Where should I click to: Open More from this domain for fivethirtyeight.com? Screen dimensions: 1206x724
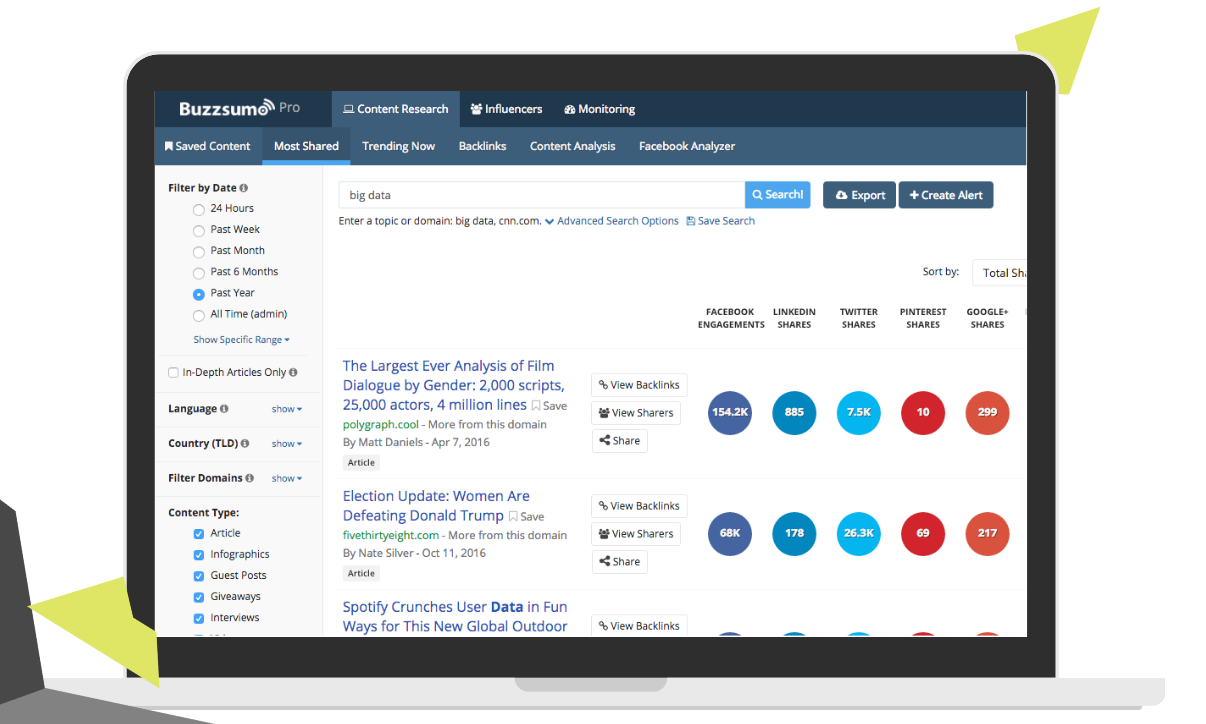click(x=508, y=535)
